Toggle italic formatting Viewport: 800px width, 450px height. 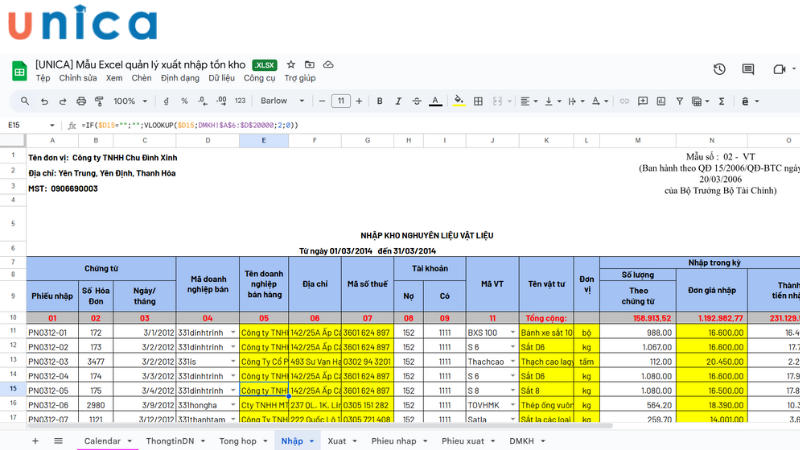coord(398,101)
